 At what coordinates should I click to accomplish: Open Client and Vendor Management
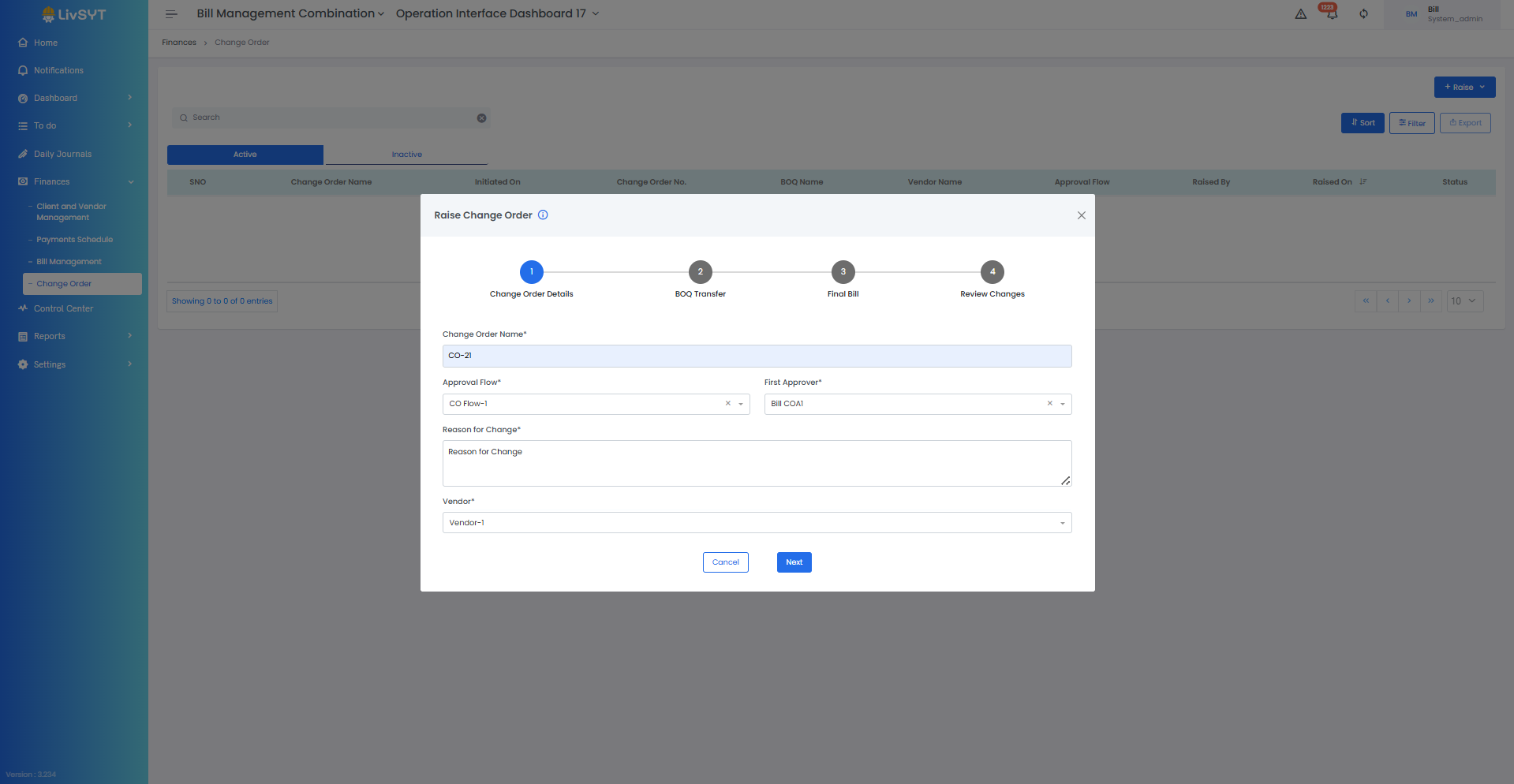click(71, 212)
